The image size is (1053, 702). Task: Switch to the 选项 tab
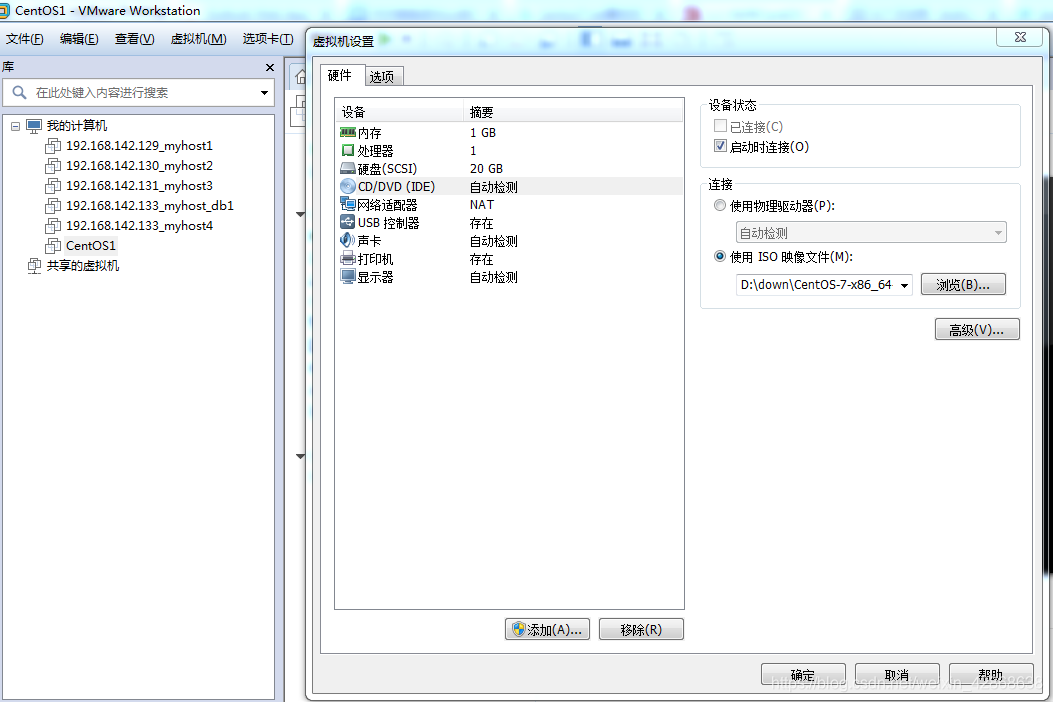(x=382, y=77)
